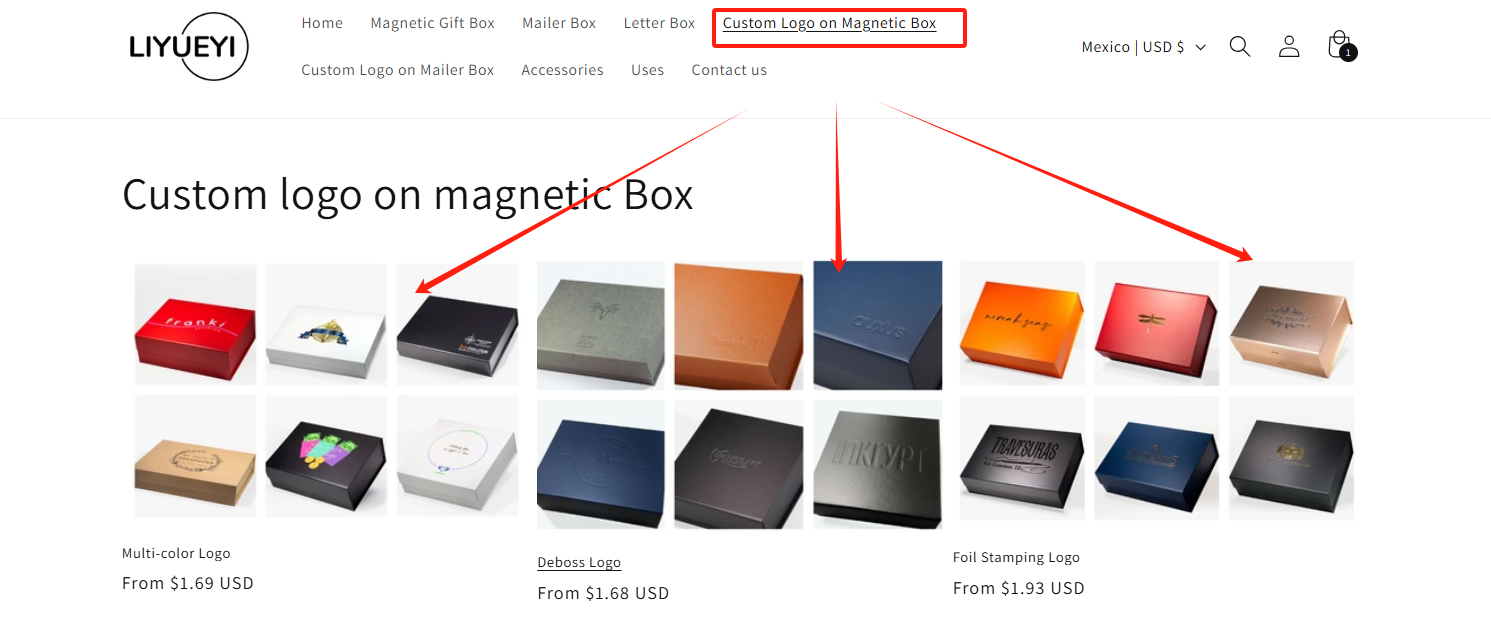Click the account login person icon
1491x644 pixels.
pyautogui.click(x=1289, y=47)
